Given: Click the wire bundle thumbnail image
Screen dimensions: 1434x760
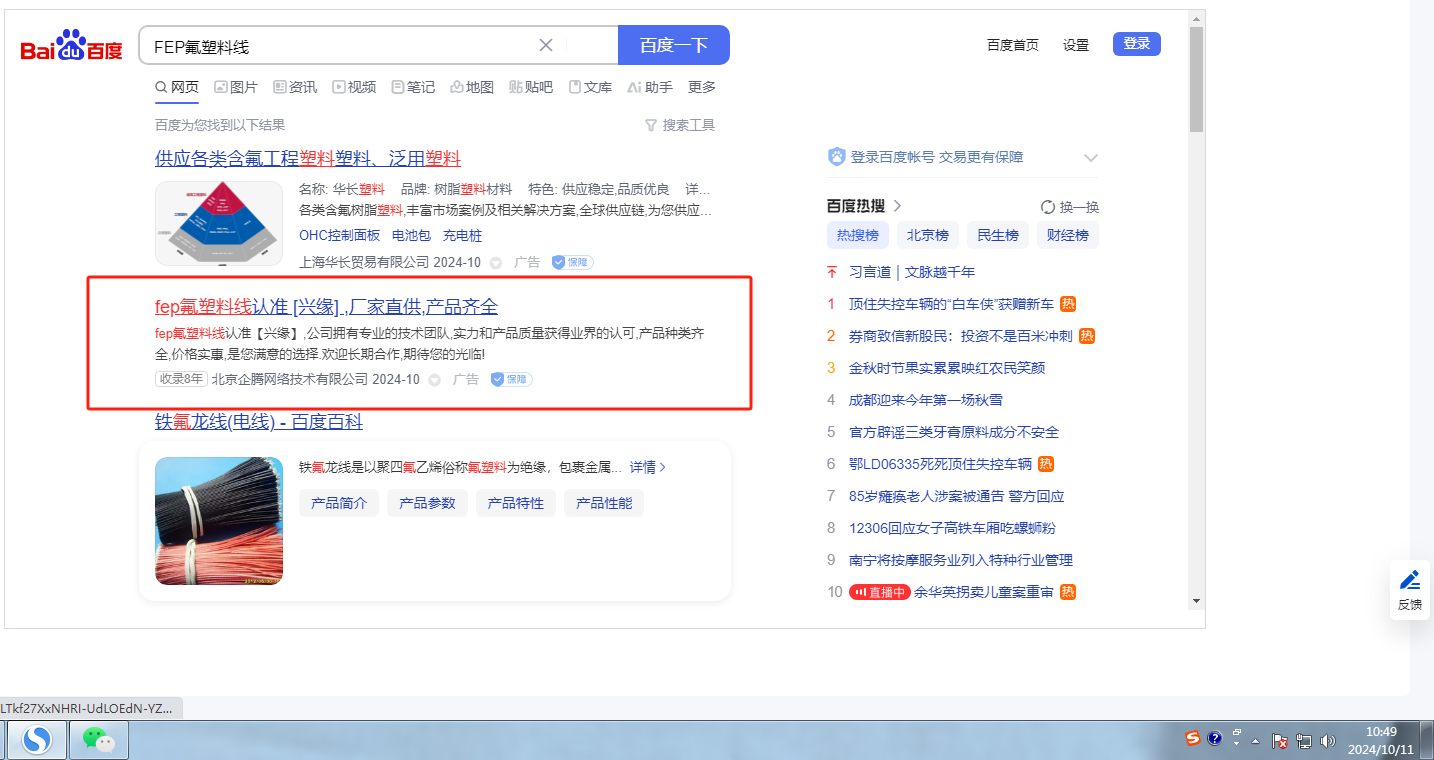Looking at the screenshot, I should [219, 521].
